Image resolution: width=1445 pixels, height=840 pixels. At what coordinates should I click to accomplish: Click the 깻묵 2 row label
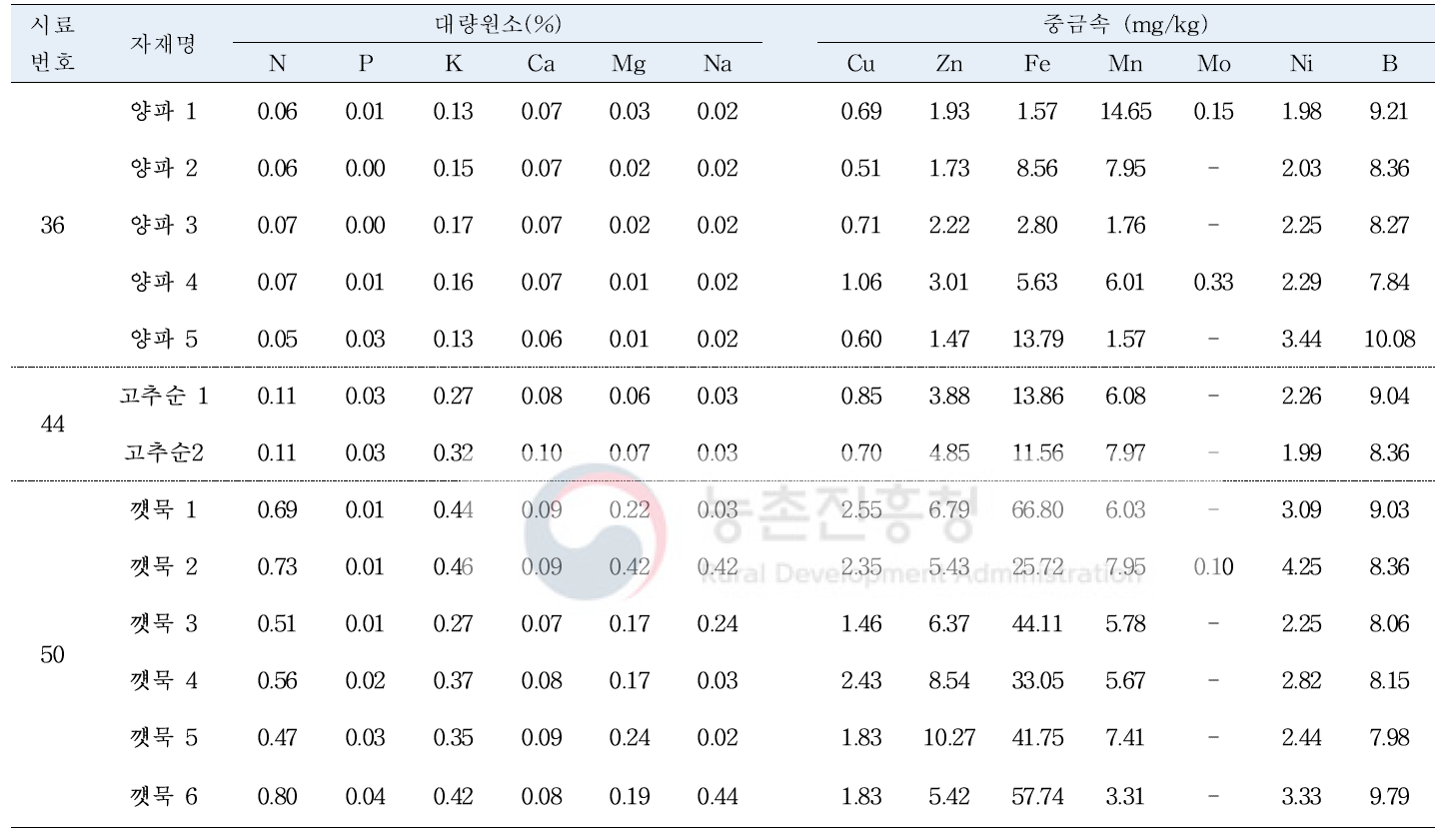(x=164, y=566)
